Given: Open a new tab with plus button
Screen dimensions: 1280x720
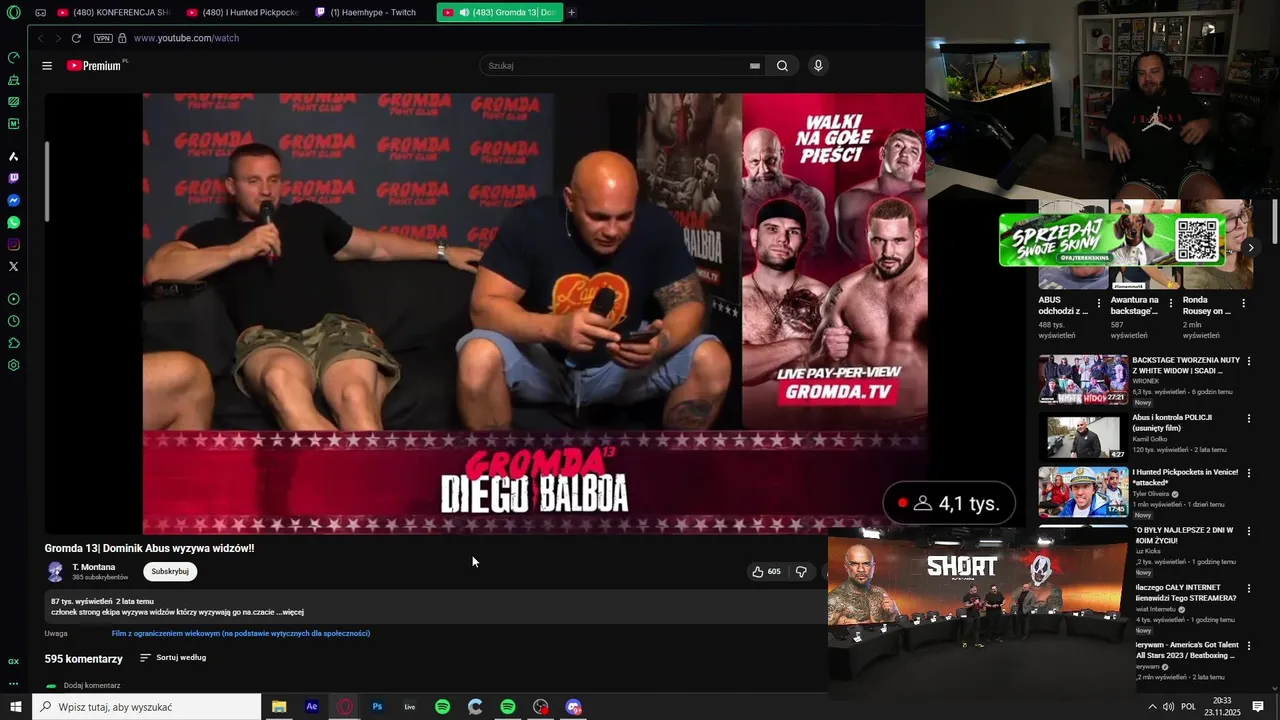Looking at the screenshot, I should tap(571, 13).
